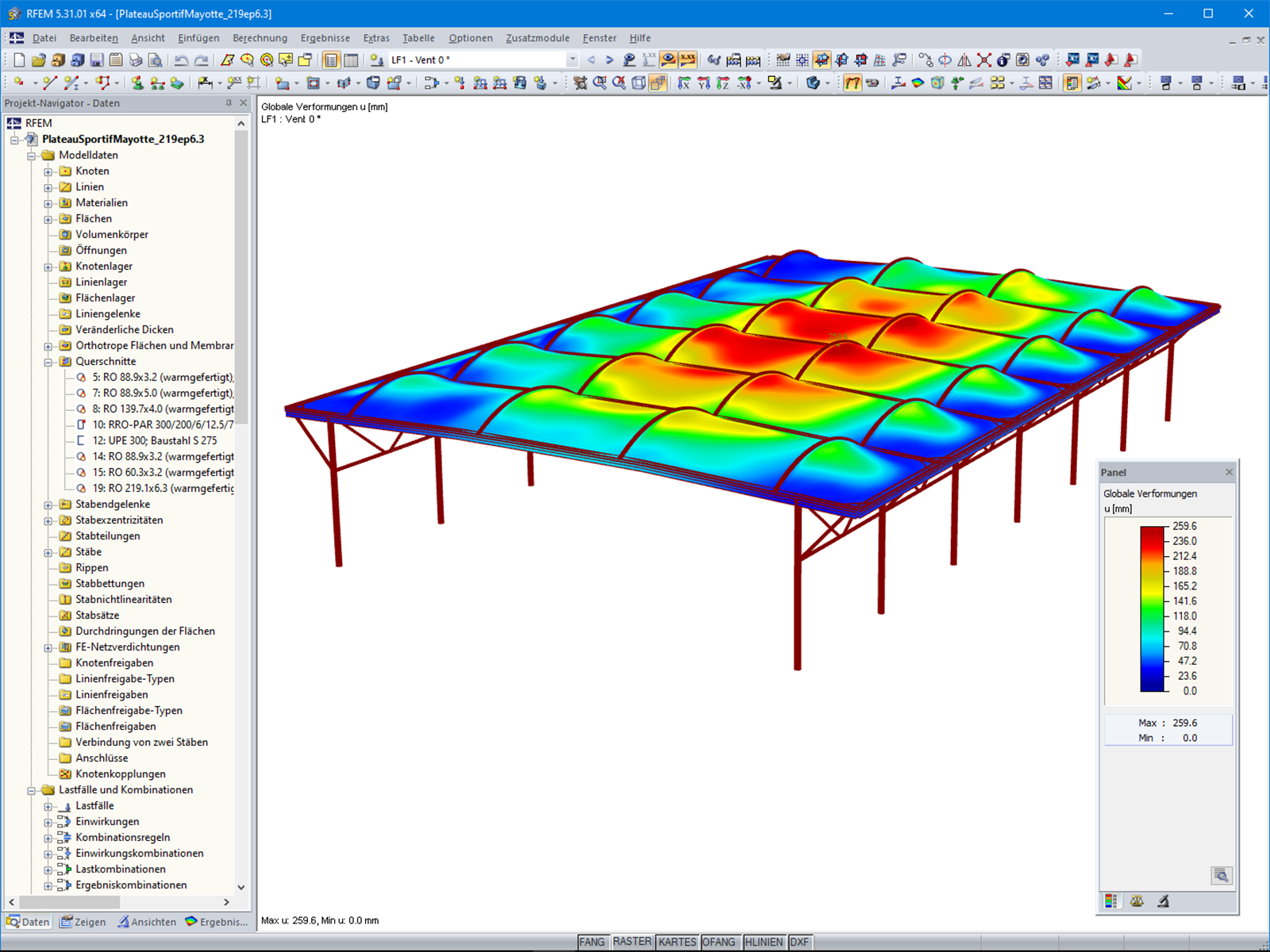Go to the next load case arrow

610,59
